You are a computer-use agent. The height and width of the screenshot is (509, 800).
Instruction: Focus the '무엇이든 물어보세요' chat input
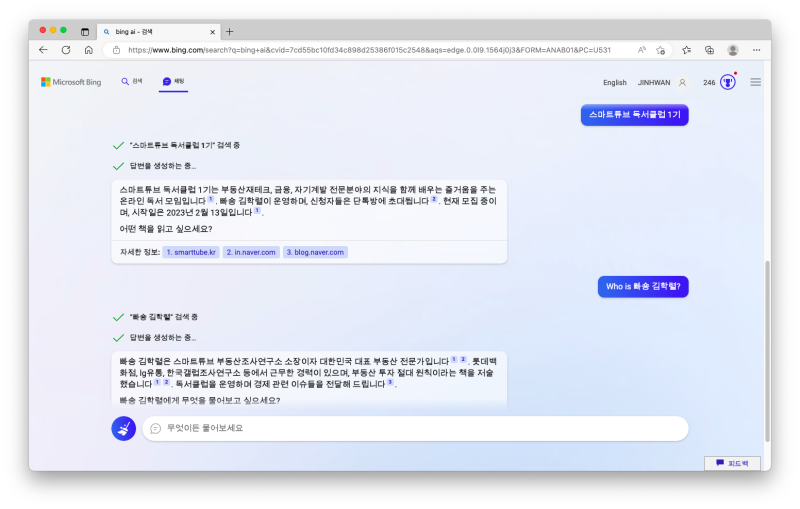pos(415,428)
